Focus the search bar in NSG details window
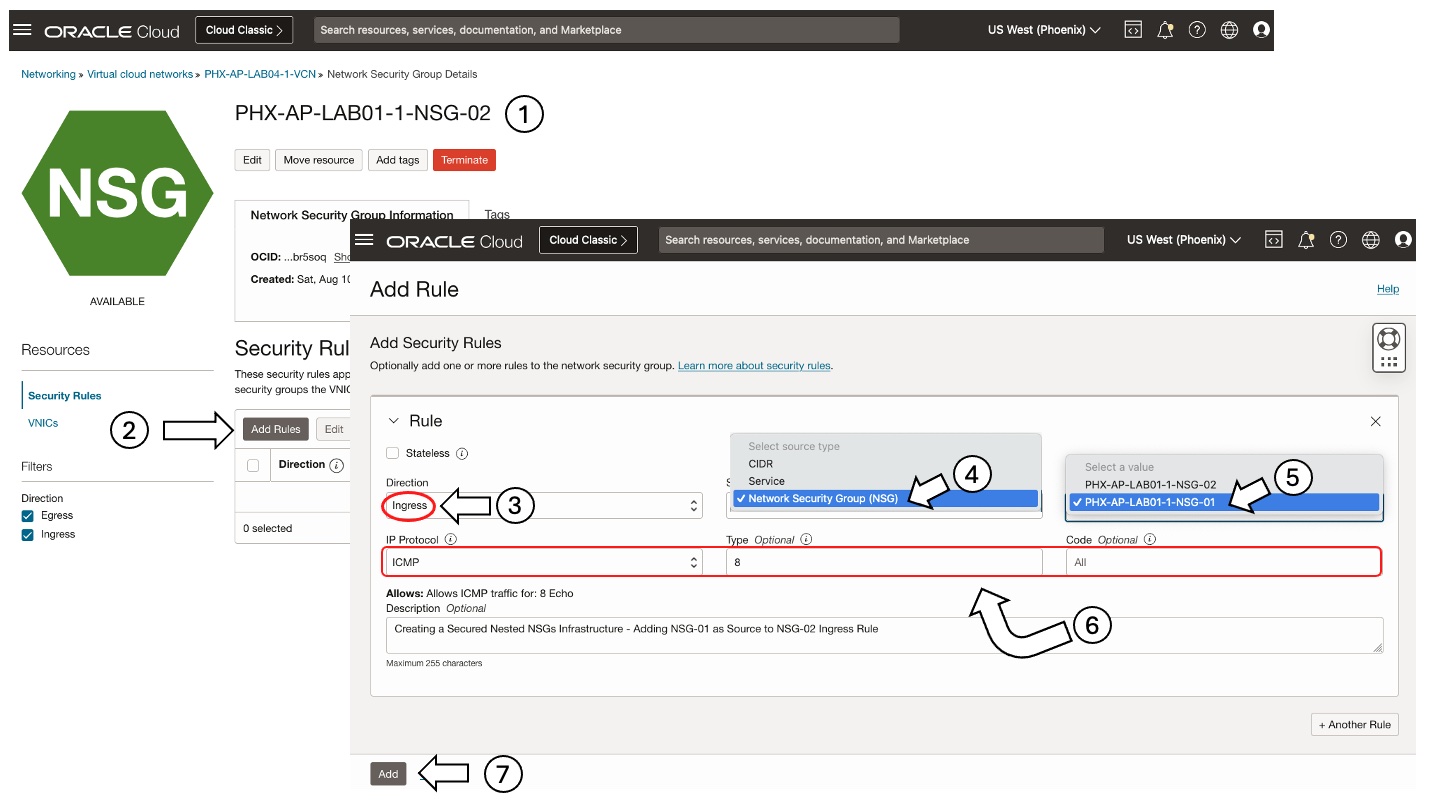Screen dimensions: 1430x801 [x=606, y=30]
